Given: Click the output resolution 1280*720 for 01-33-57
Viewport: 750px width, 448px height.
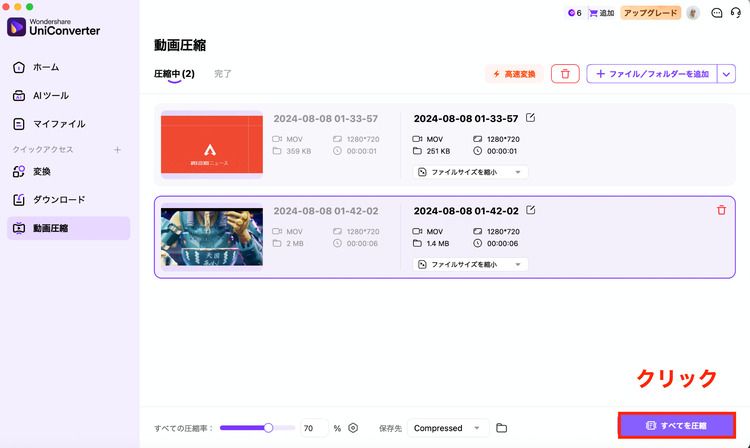Looking at the screenshot, I should (x=503, y=139).
